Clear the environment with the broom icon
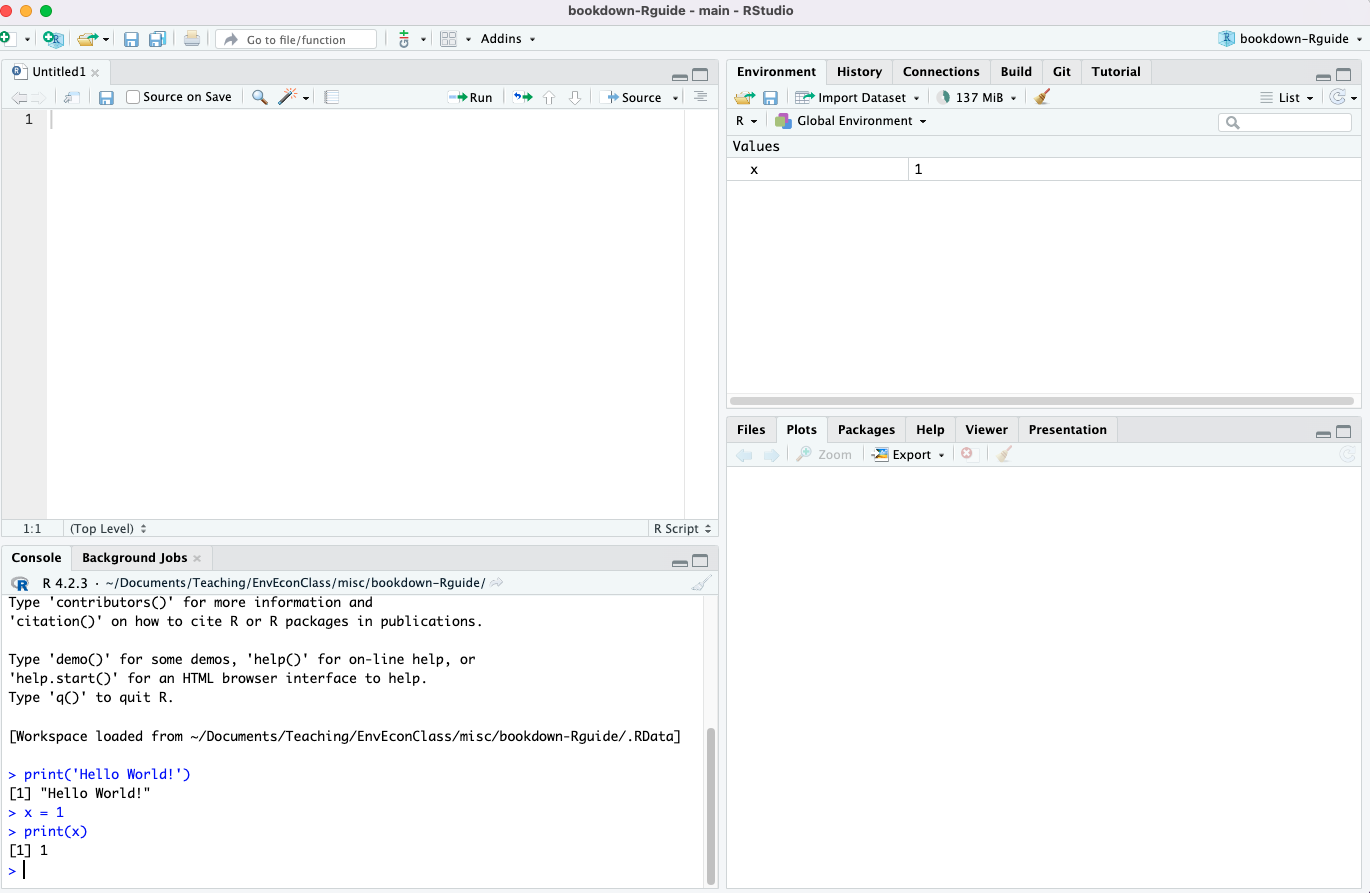 point(1042,98)
